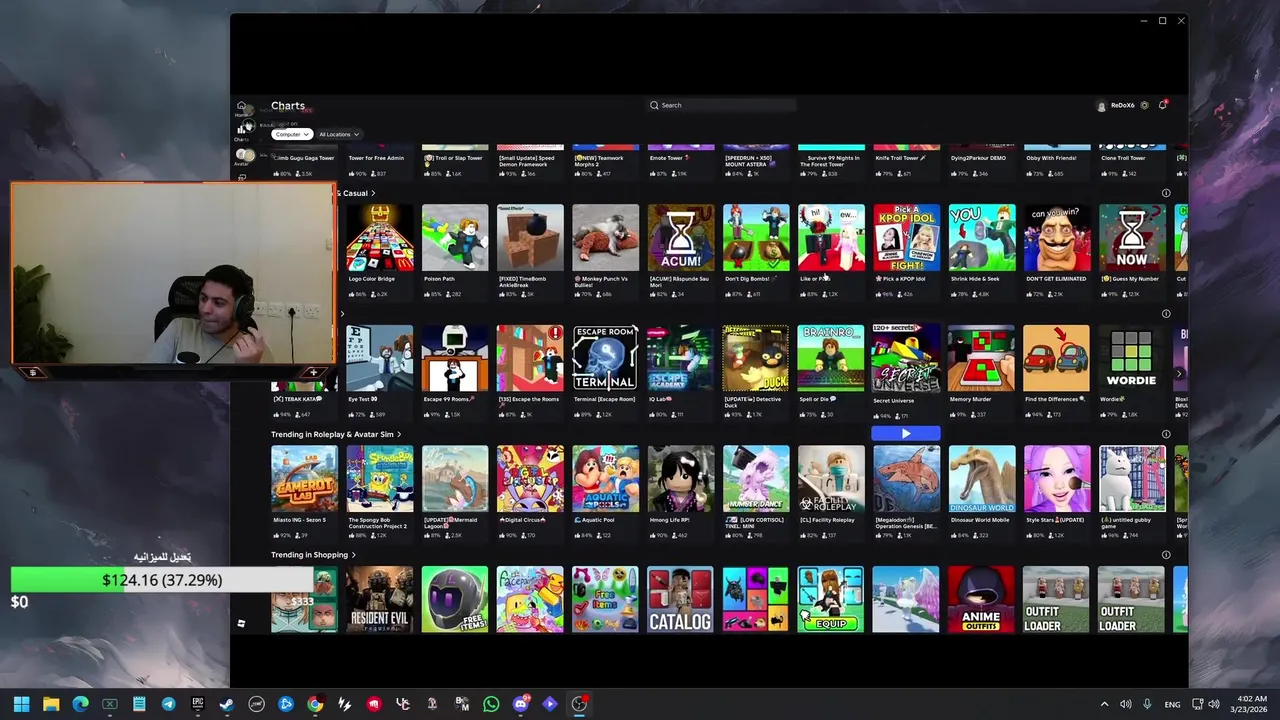Image resolution: width=1280 pixels, height=720 pixels.
Task: Open Memory Murder game thumbnail
Action: (982, 358)
